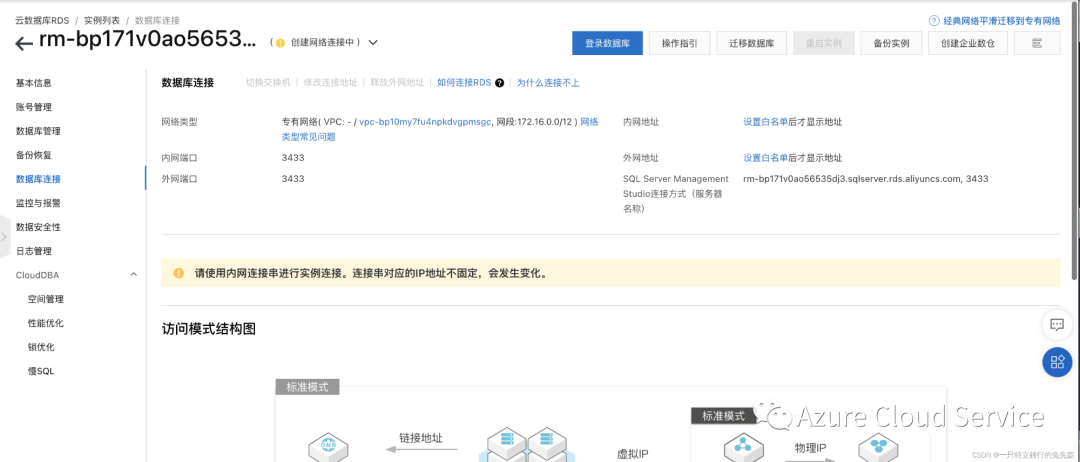This screenshot has height=462, width=1080.
Task: Open the chat feedback floating icon
Action: pyautogui.click(x=1057, y=324)
